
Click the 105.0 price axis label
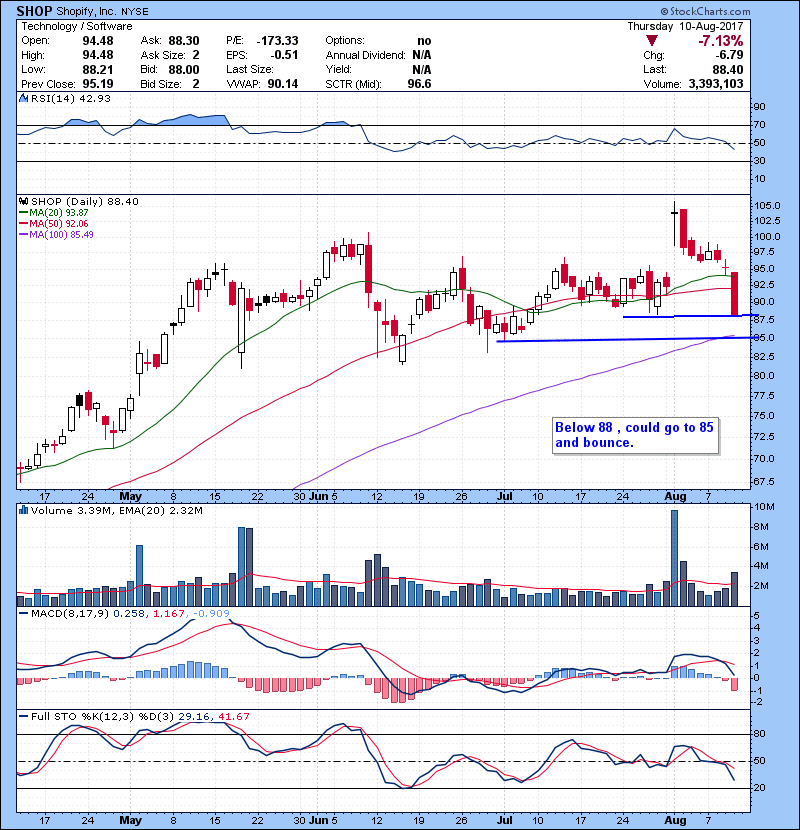click(767, 205)
